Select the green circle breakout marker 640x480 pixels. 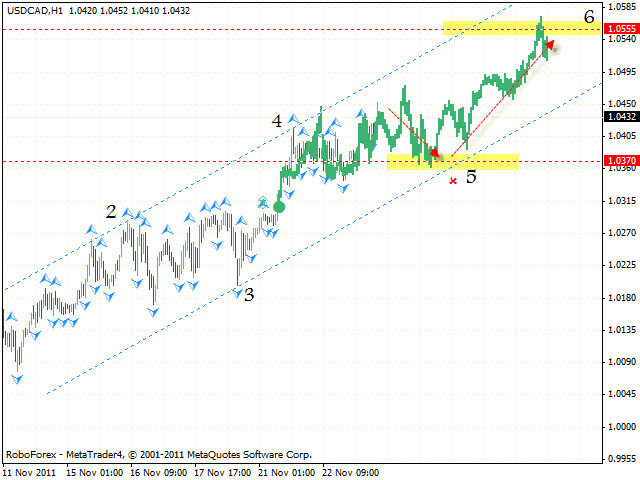(279, 206)
